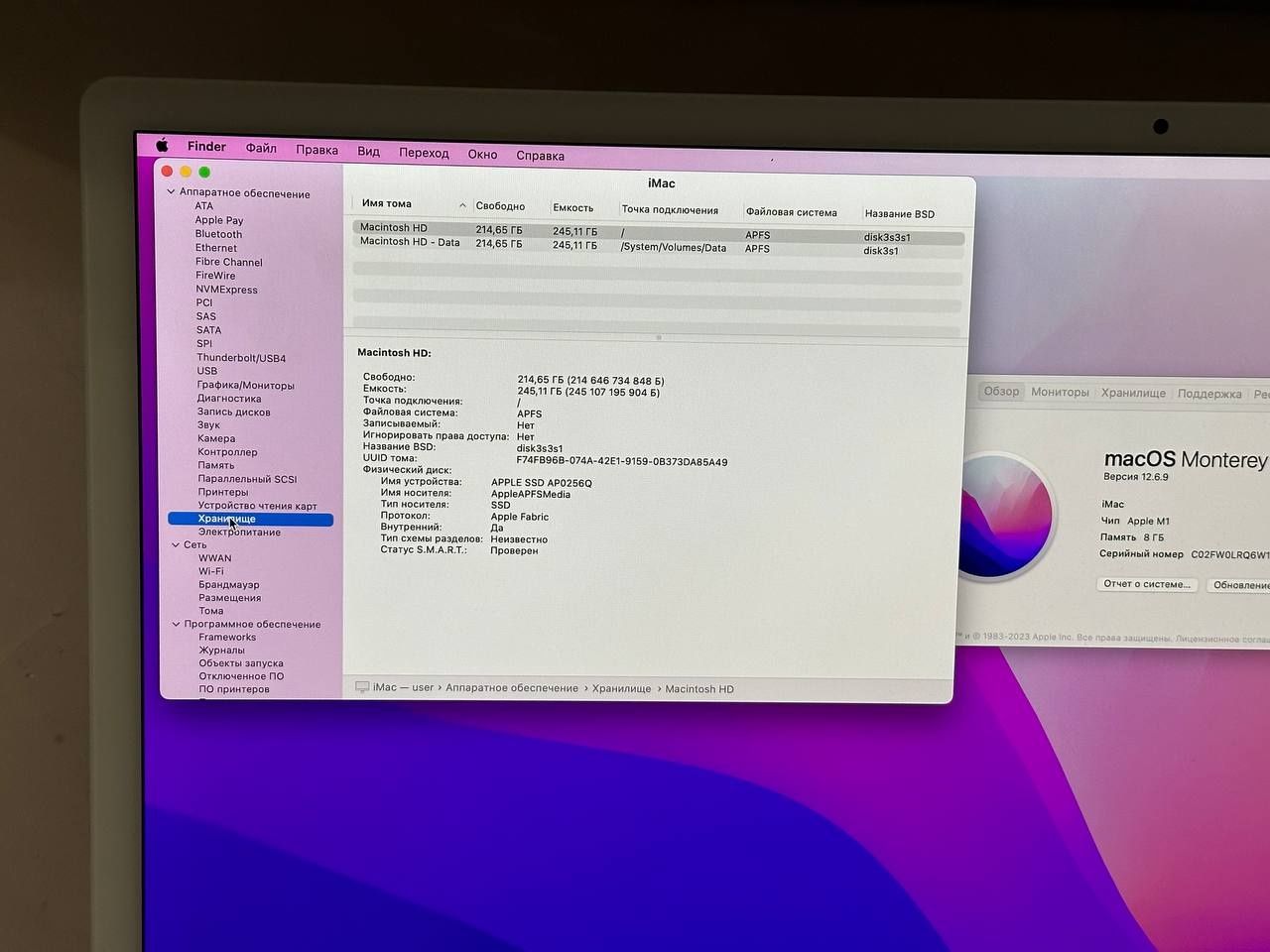1270x952 pixels.
Task: Collapse the Сеть section
Action: click(176, 544)
